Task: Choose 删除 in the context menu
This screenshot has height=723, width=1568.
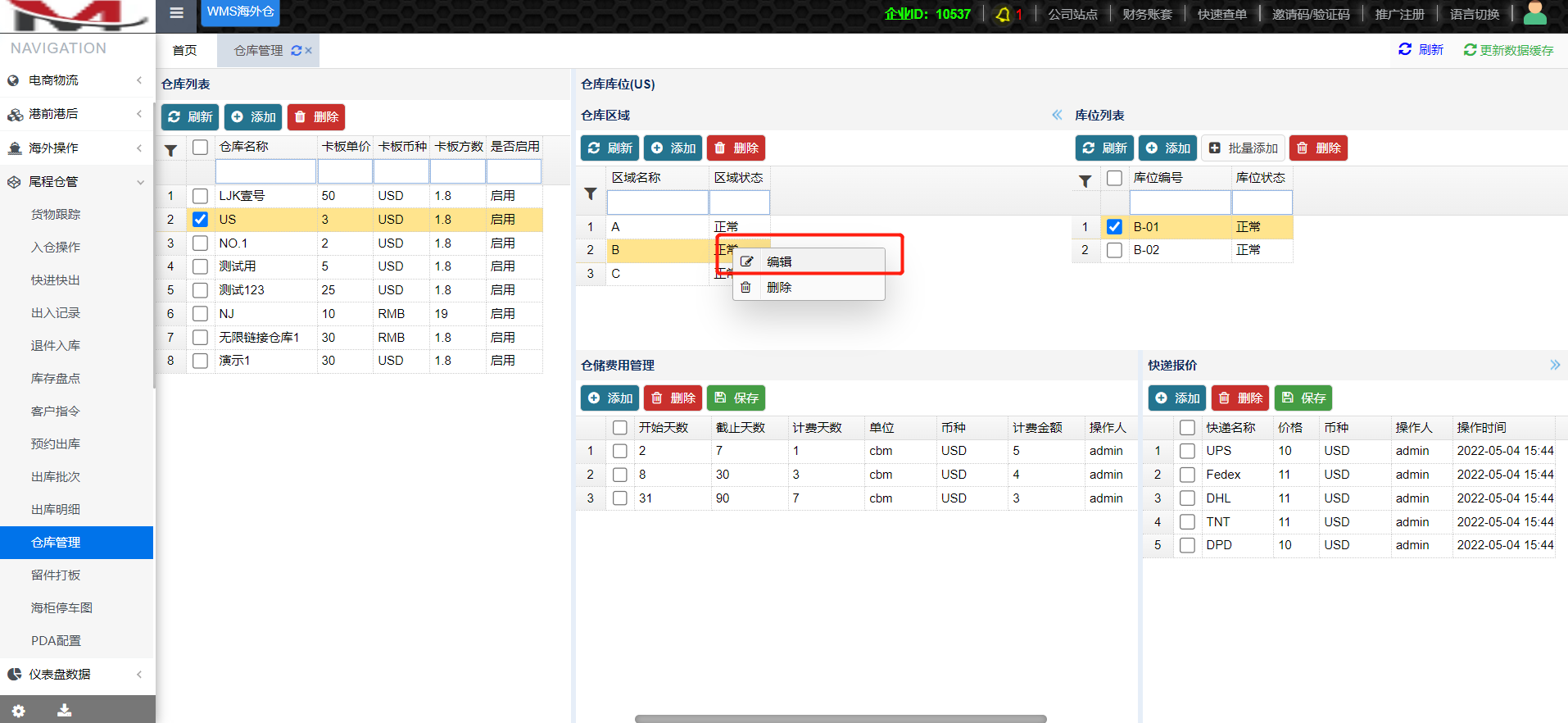Action: [x=778, y=288]
